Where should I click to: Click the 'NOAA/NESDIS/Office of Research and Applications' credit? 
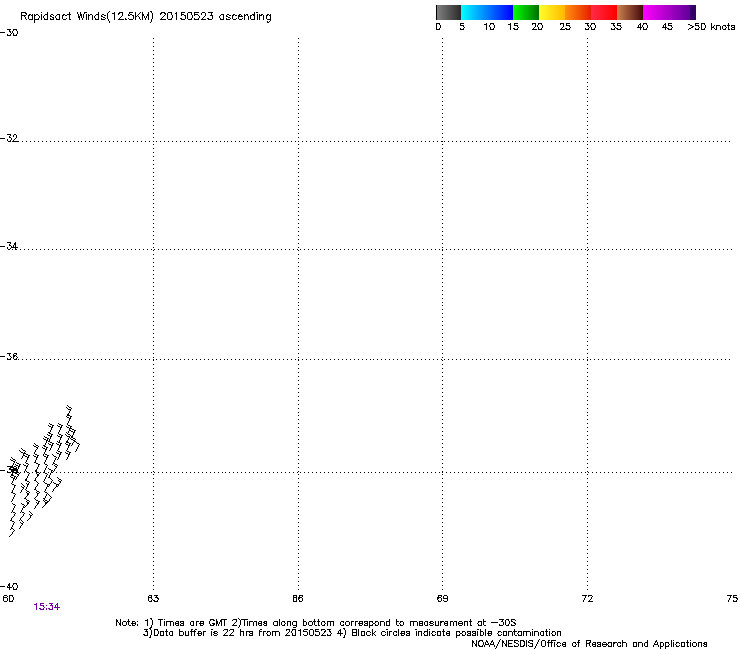[589, 644]
